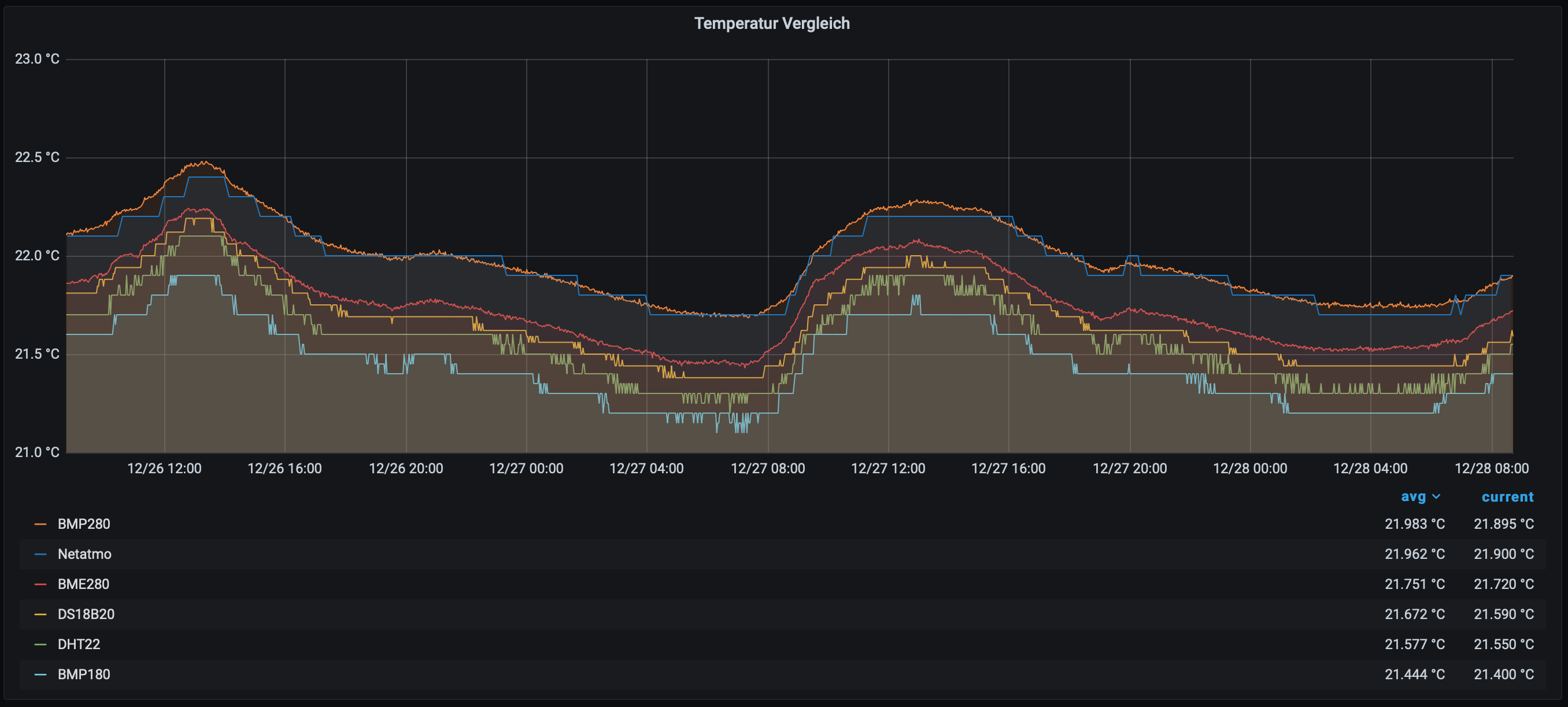Open the Temperatur Vergleich panel title menu
The height and width of the screenshot is (707, 1568).
click(772, 23)
